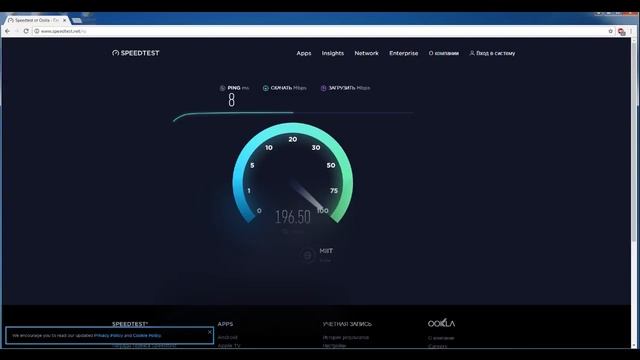This screenshot has width=640, height=360.
Task: Click the ЗАГРУЗИТЬ upload icon
Action: pyautogui.click(x=323, y=88)
